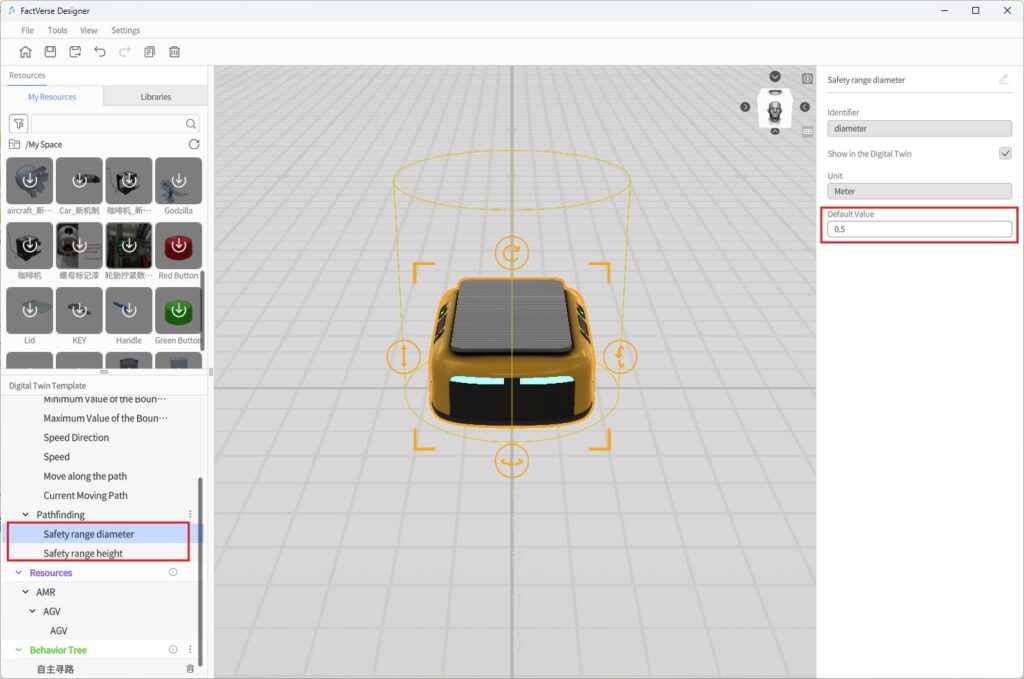Open the resource filter icon
The image size is (1024, 679).
pos(18,123)
